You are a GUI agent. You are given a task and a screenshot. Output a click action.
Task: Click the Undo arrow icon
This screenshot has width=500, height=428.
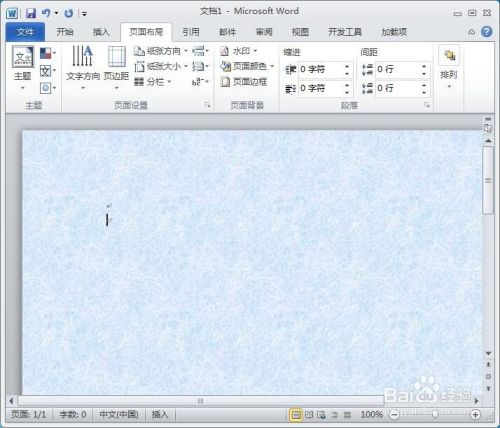[46, 13]
